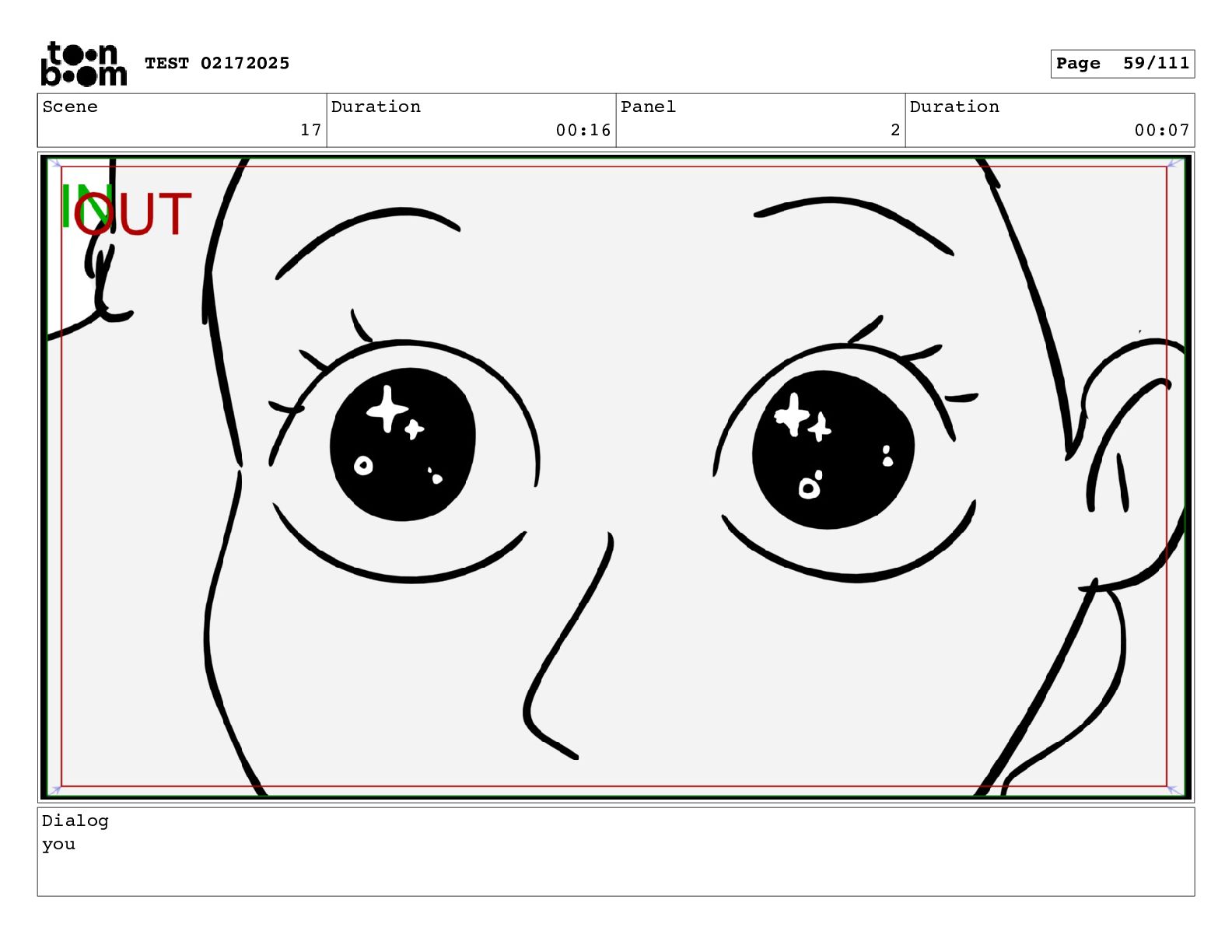Click scene number '17'
This screenshot has height=952, width=1232.
pos(311,130)
